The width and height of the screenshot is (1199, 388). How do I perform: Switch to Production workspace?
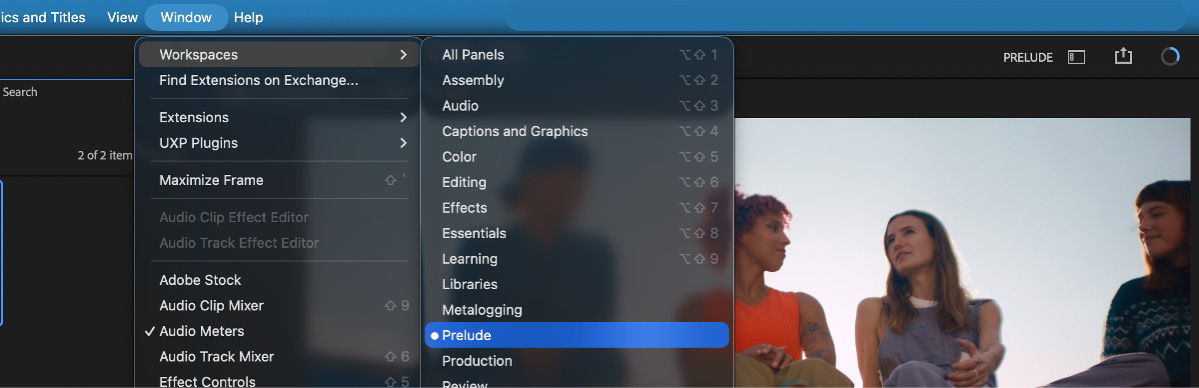(577, 360)
